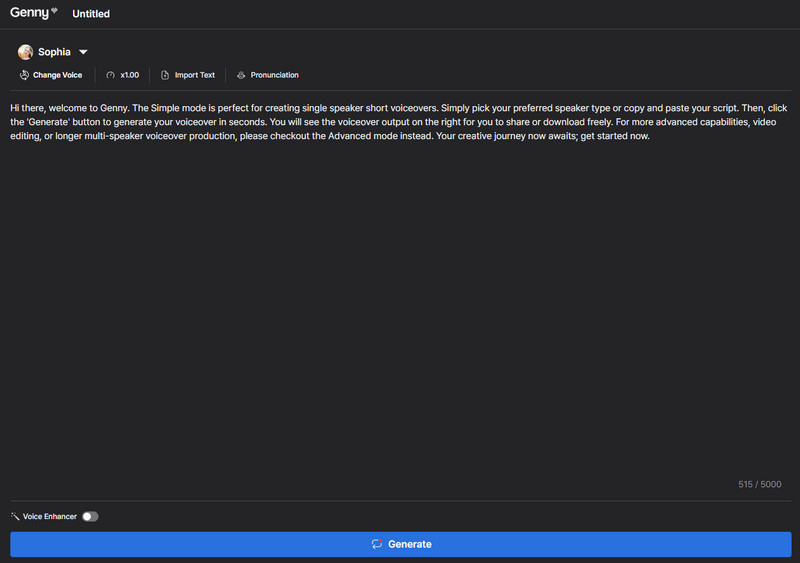The height and width of the screenshot is (563, 800).
Task: Enable the Voice Enhancer toggle switch
Action: [x=90, y=517]
